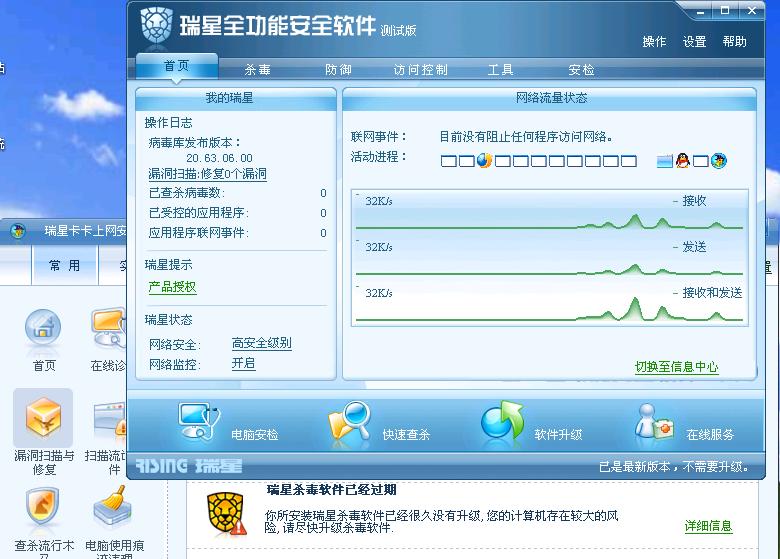
Task: Click the Rising lion shield logo in title
Action: point(156,24)
